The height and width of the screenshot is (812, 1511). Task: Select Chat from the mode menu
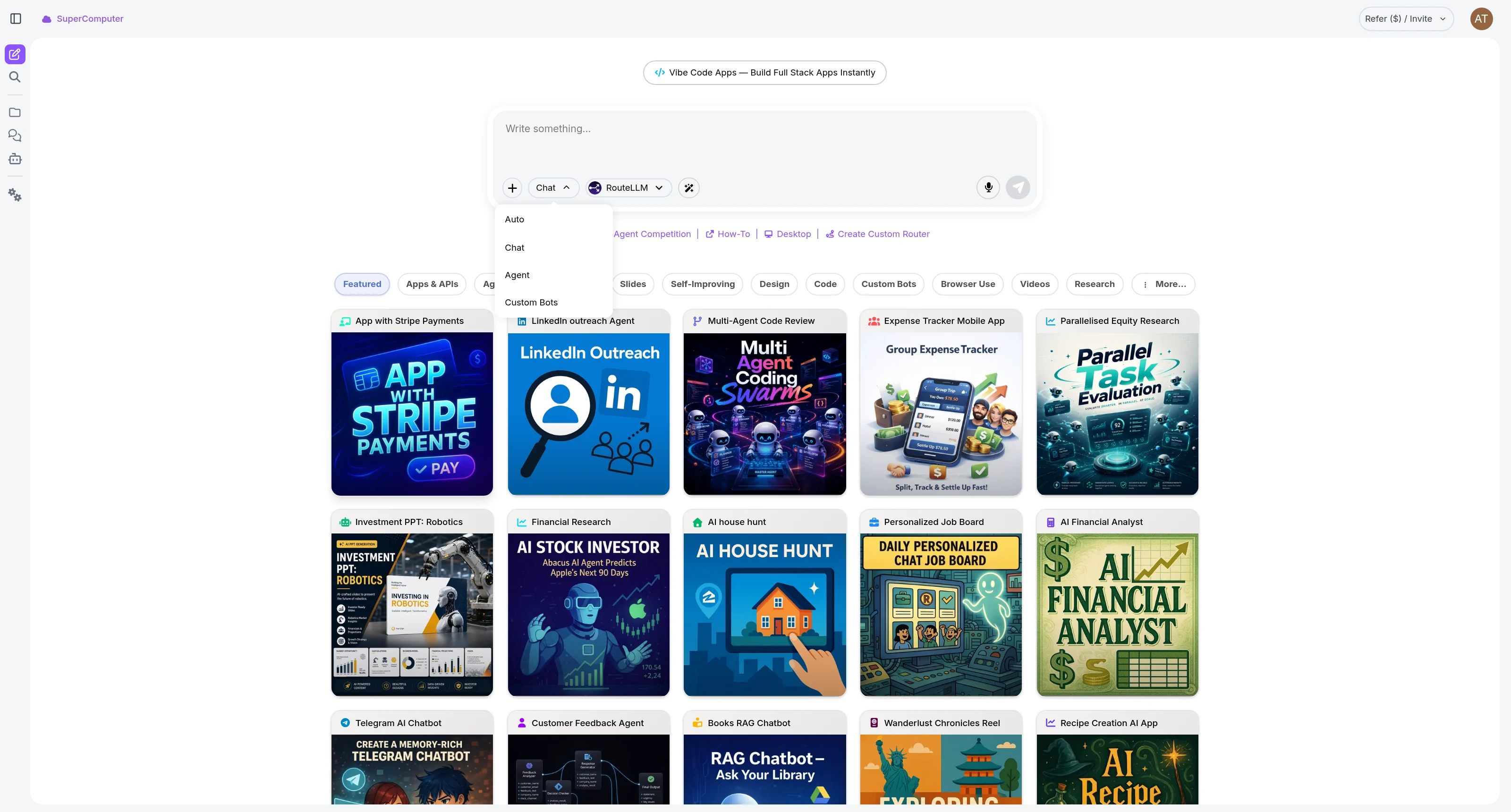click(554, 247)
